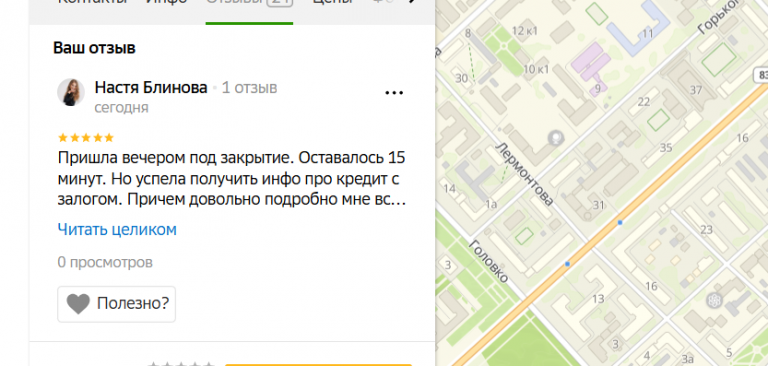Click the 'сегодня' review date

tap(121, 107)
